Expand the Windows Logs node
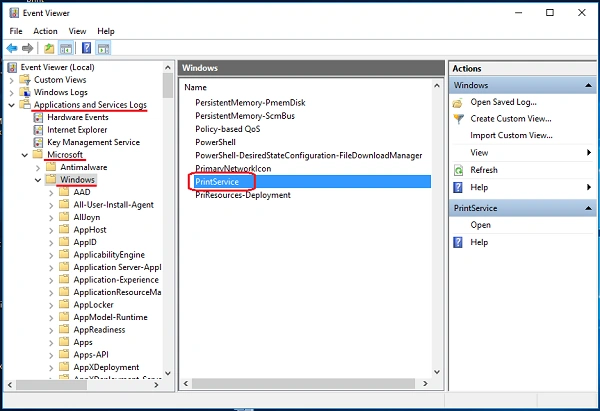The width and height of the screenshot is (600, 411). 11,93
